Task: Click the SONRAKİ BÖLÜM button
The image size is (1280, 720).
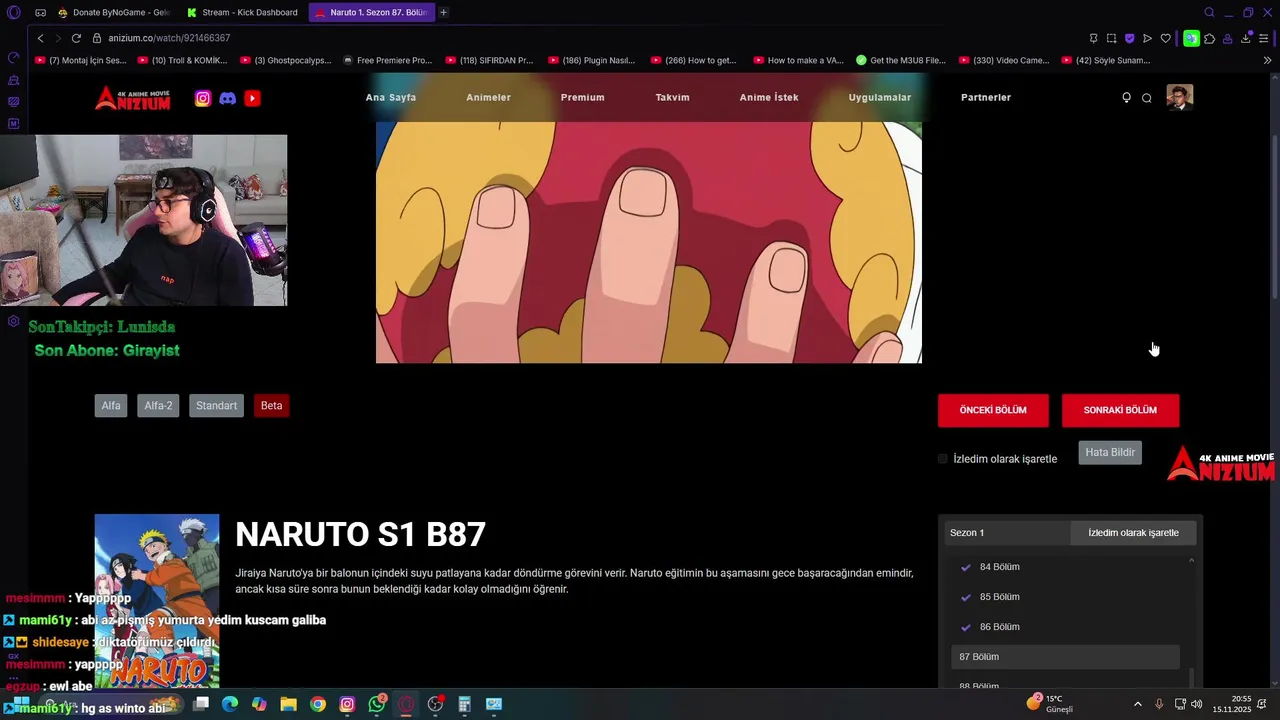Action: (1120, 410)
